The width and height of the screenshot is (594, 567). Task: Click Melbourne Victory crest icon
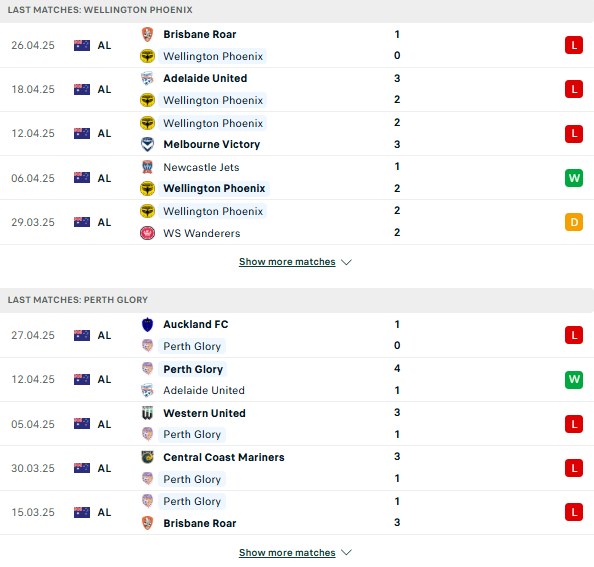tap(147, 144)
